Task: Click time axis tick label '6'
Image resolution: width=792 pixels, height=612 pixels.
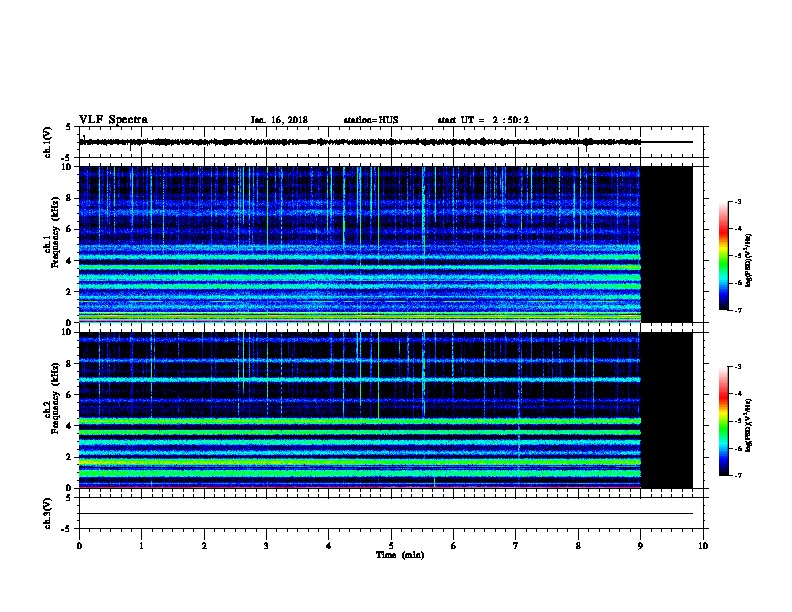Action: click(454, 545)
